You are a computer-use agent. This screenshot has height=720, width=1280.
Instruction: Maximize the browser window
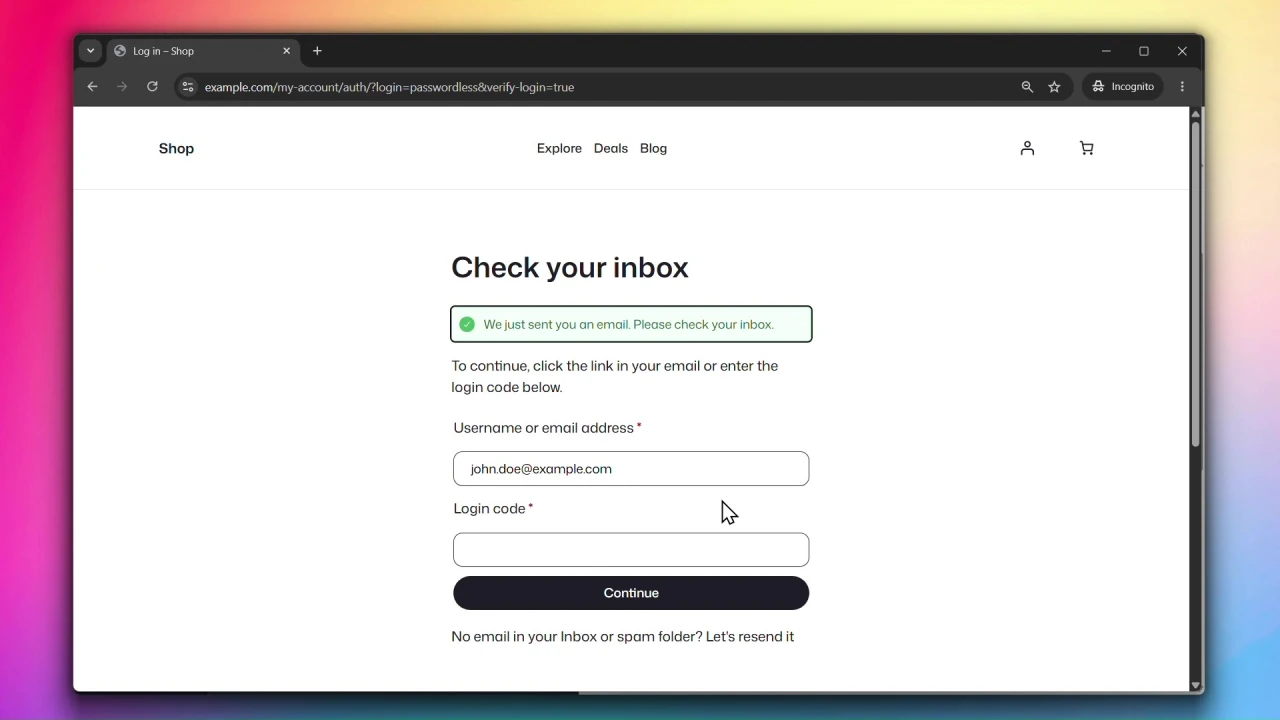coord(1144,51)
